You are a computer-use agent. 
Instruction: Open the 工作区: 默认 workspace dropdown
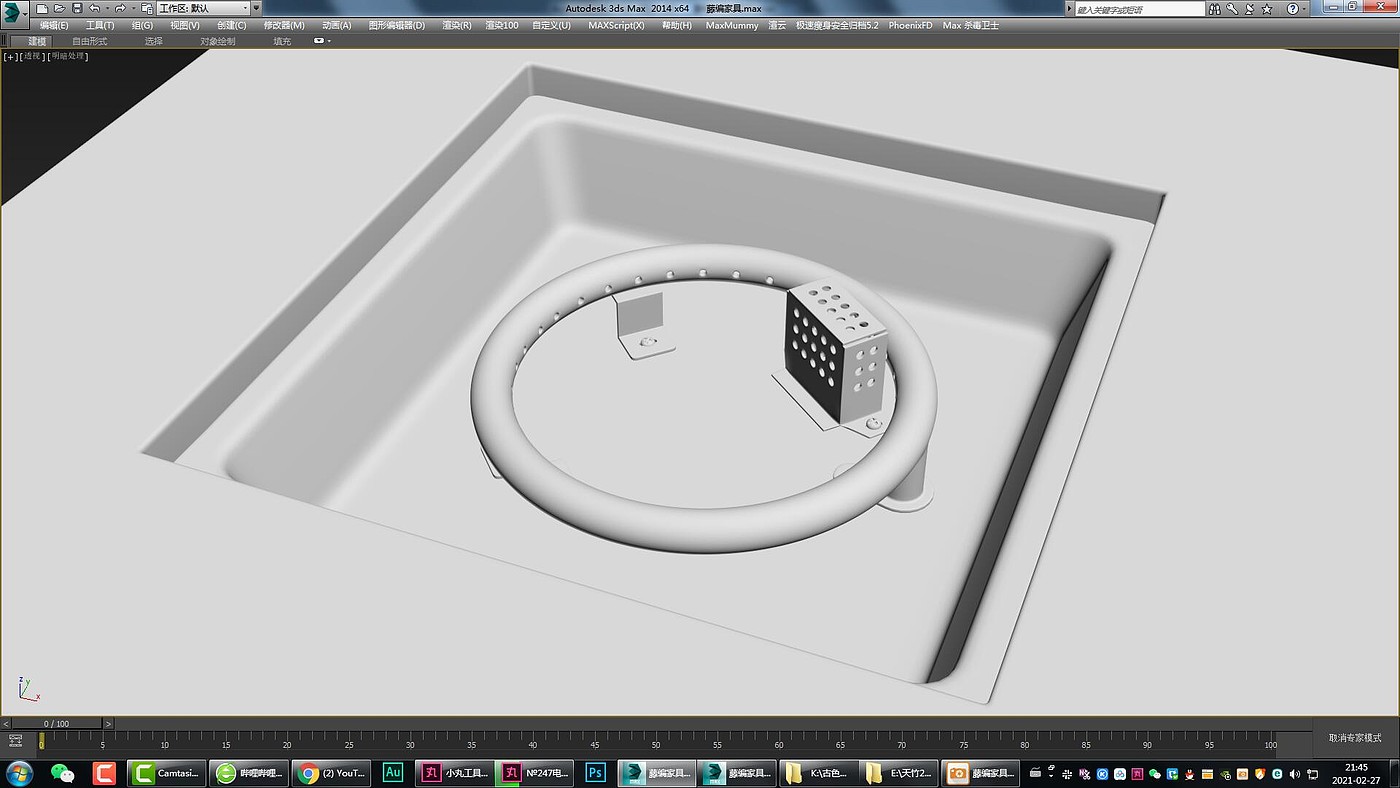[x=202, y=8]
